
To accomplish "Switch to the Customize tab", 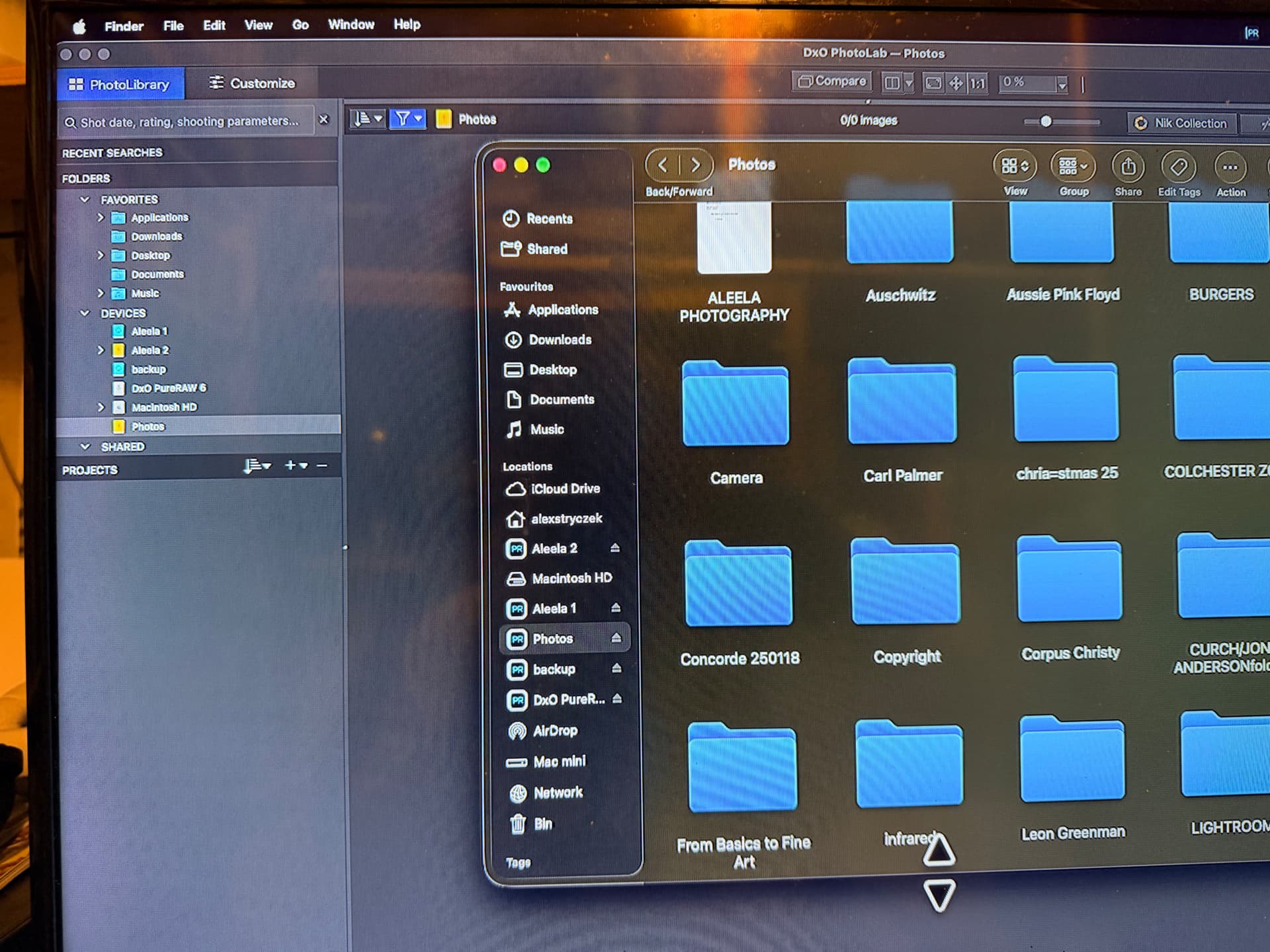I will (x=252, y=83).
